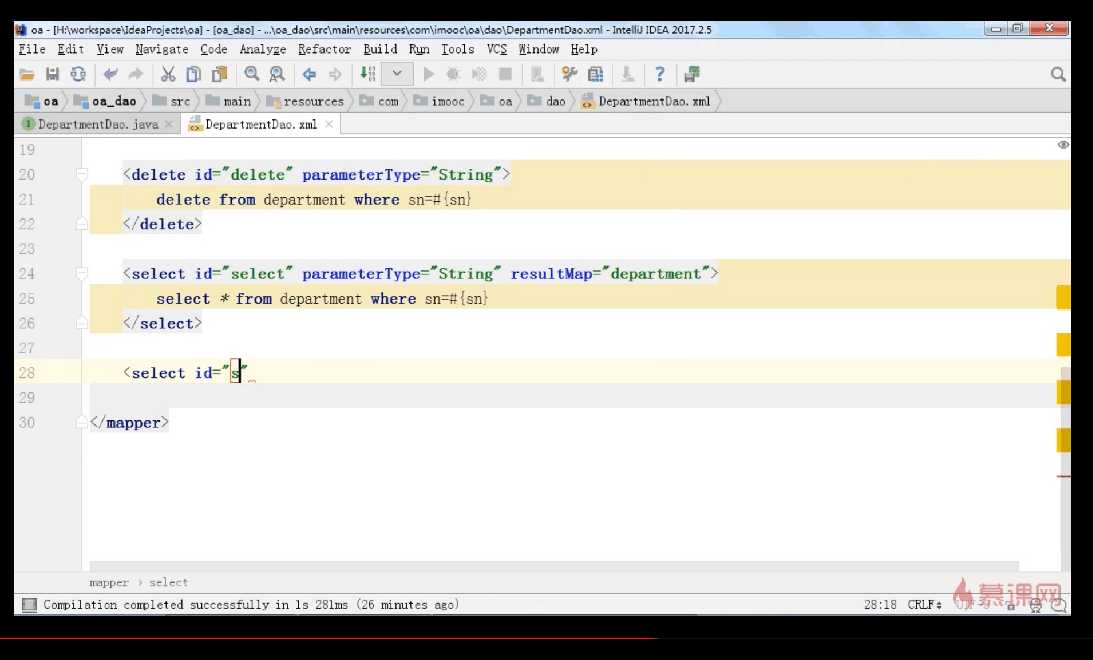Click the Cut scissors icon
Screen dimensions: 1093x660
(167, 75)
